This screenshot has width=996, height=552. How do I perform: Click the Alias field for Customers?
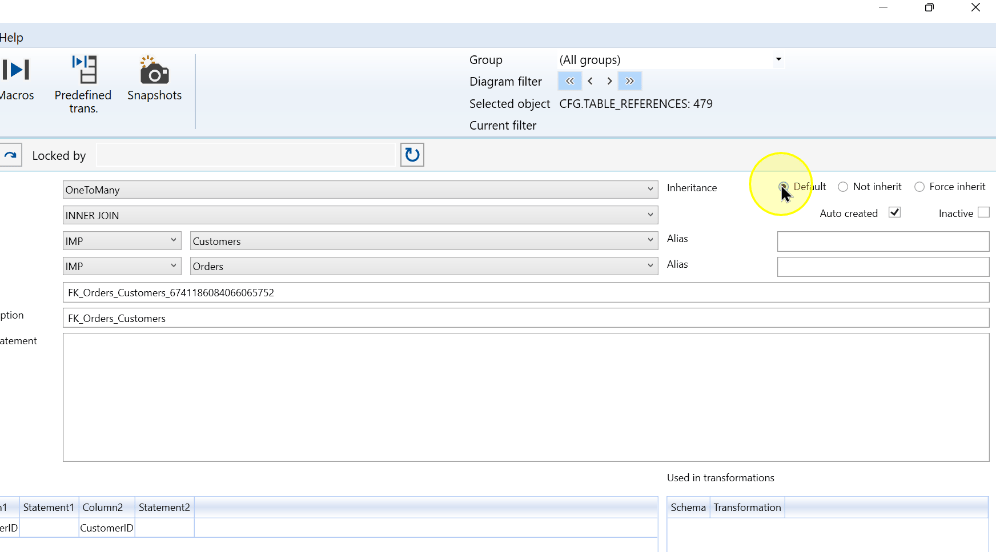click(x=883, y=241)
